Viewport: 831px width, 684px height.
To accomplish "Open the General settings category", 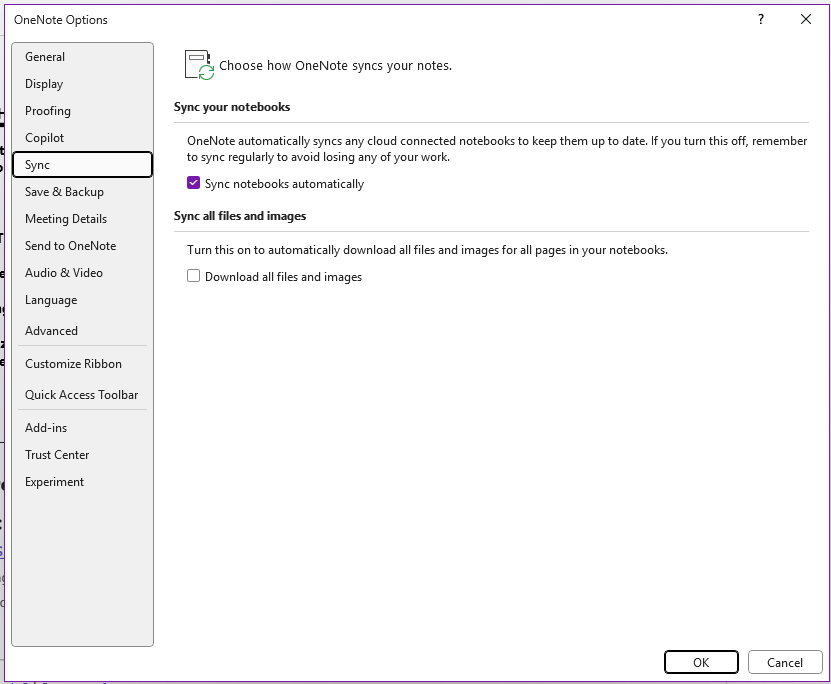I will pos(45,57).
